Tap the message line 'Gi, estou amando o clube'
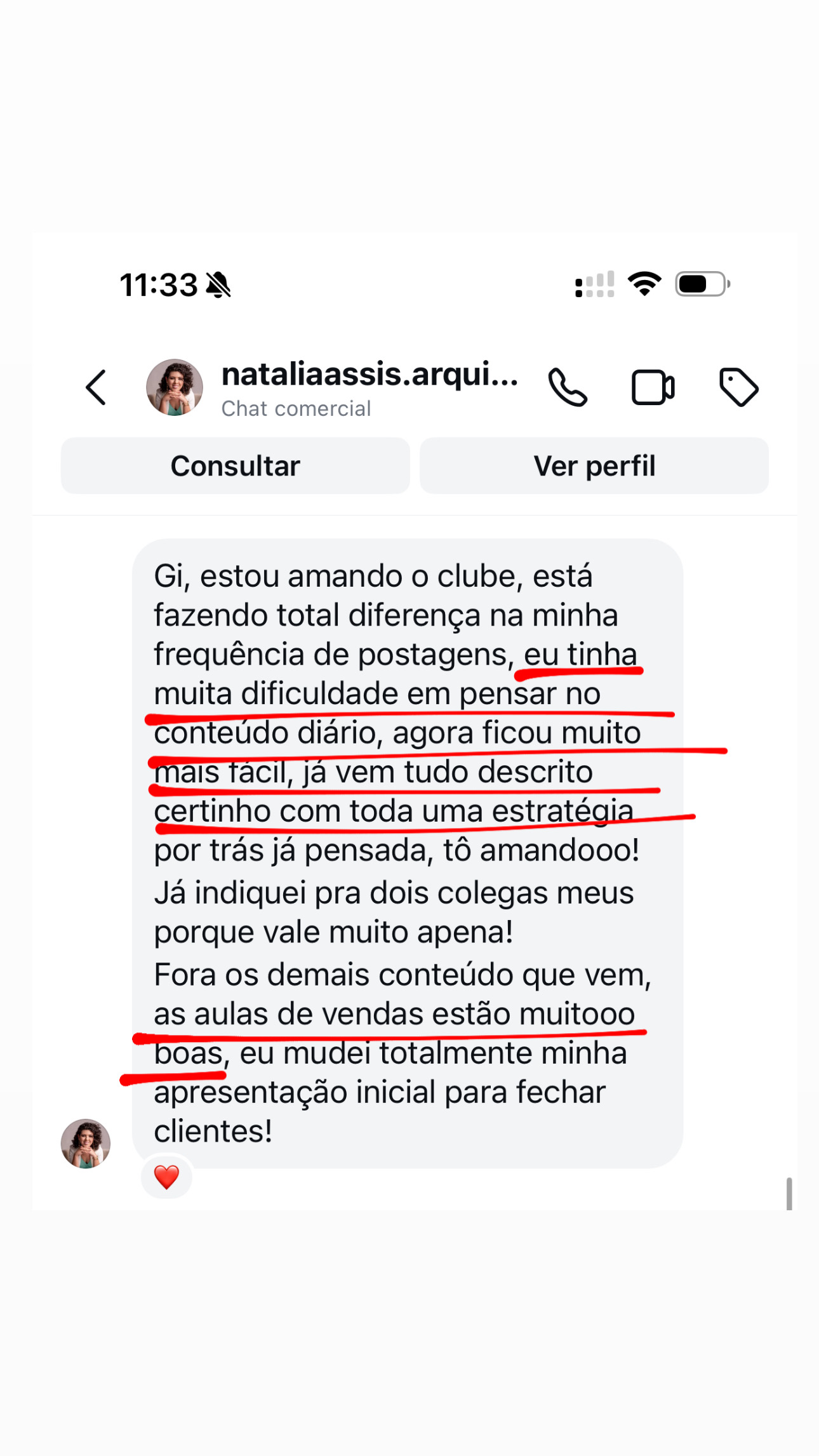 (x=373, y=577)
